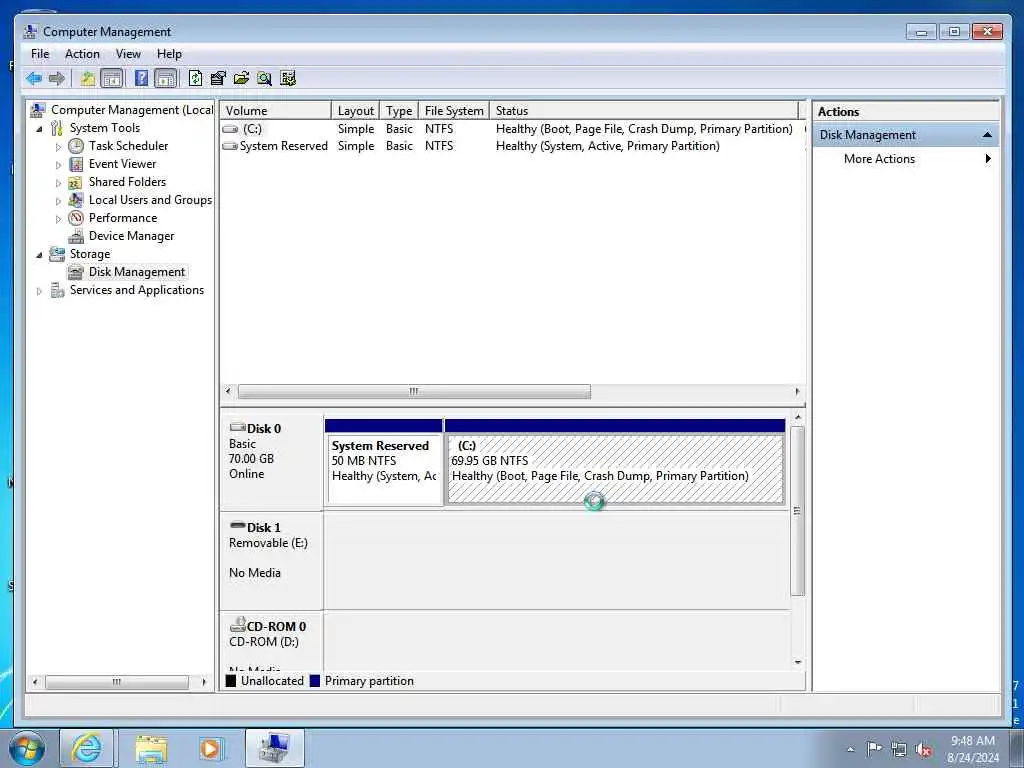Collapse the System Tools node arrow
1024x768 pixels.
(39, 129)
